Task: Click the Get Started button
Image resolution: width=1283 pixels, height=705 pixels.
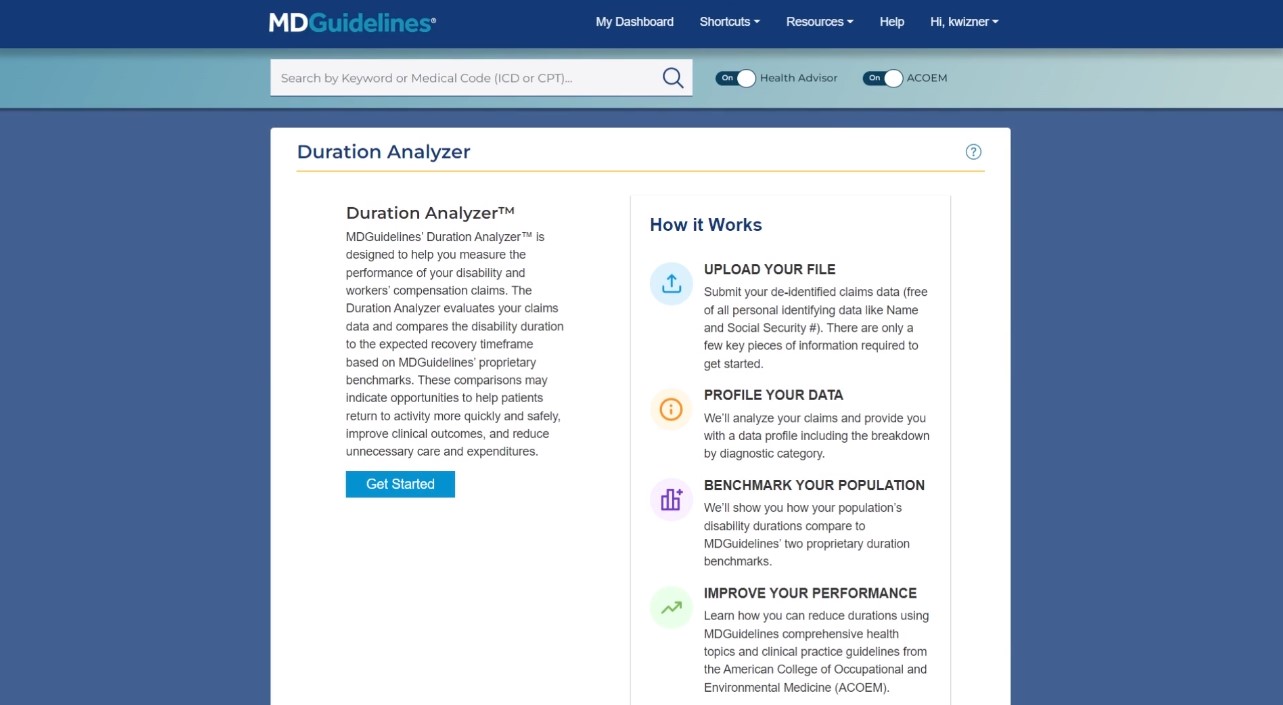Action: [400, 483]
